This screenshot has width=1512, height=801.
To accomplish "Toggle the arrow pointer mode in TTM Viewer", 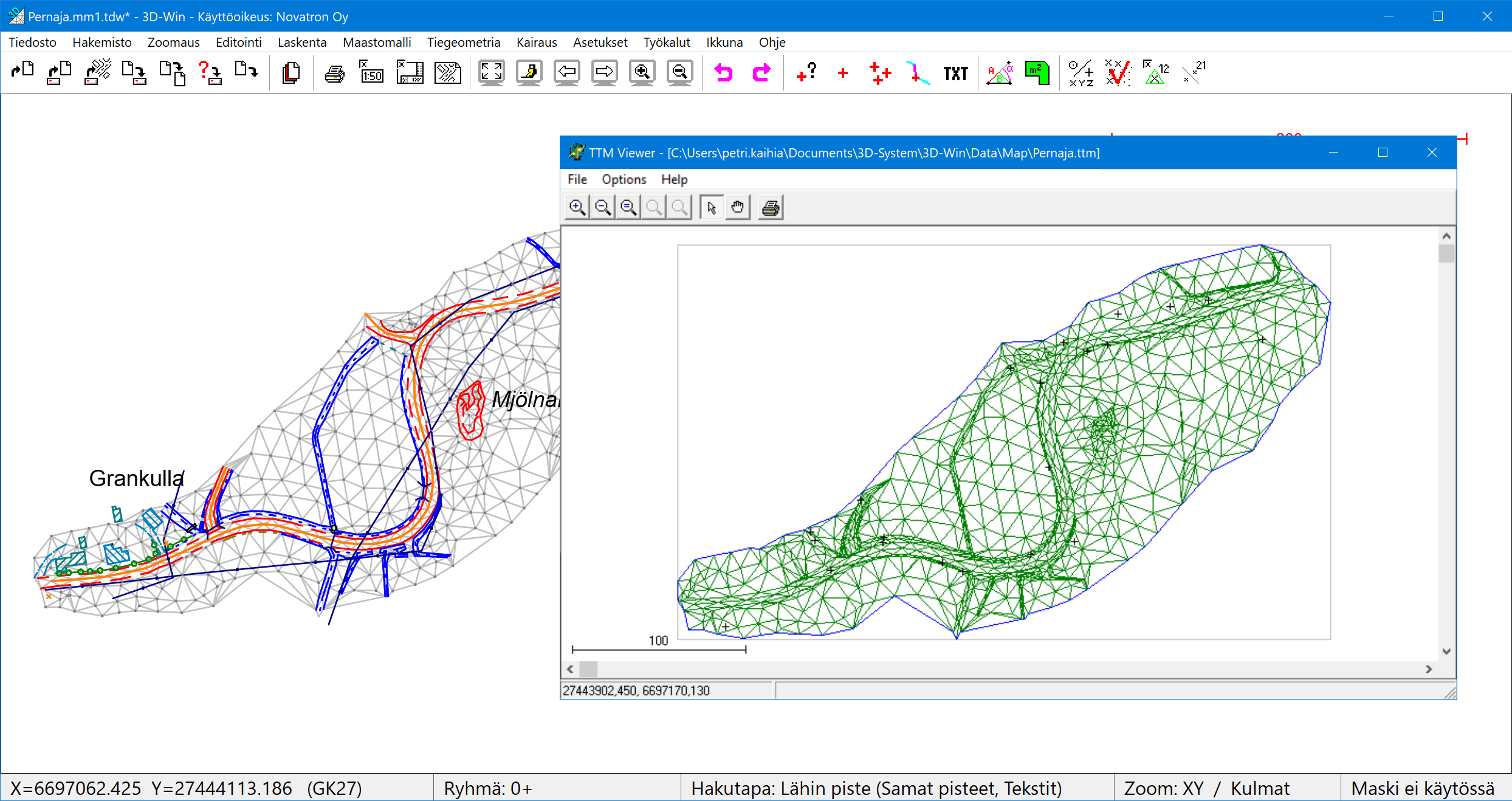I will (712, 208).
